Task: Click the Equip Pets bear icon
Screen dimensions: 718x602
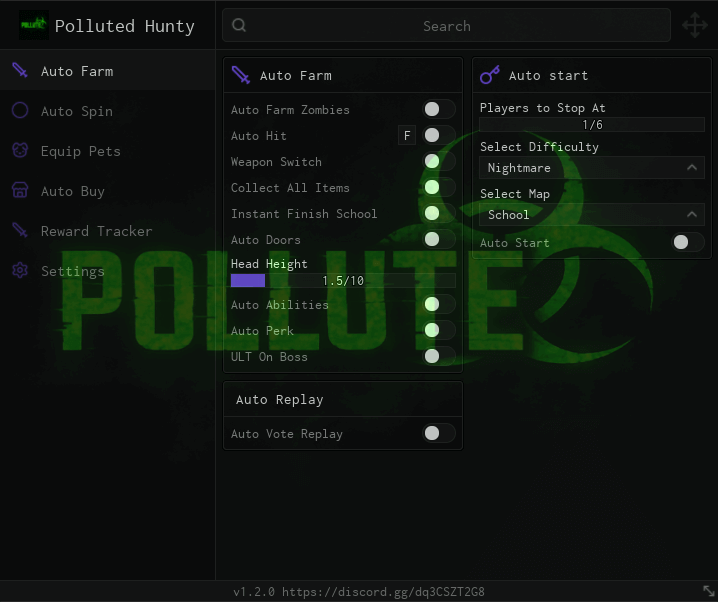Action: click(x=20, y=150)
